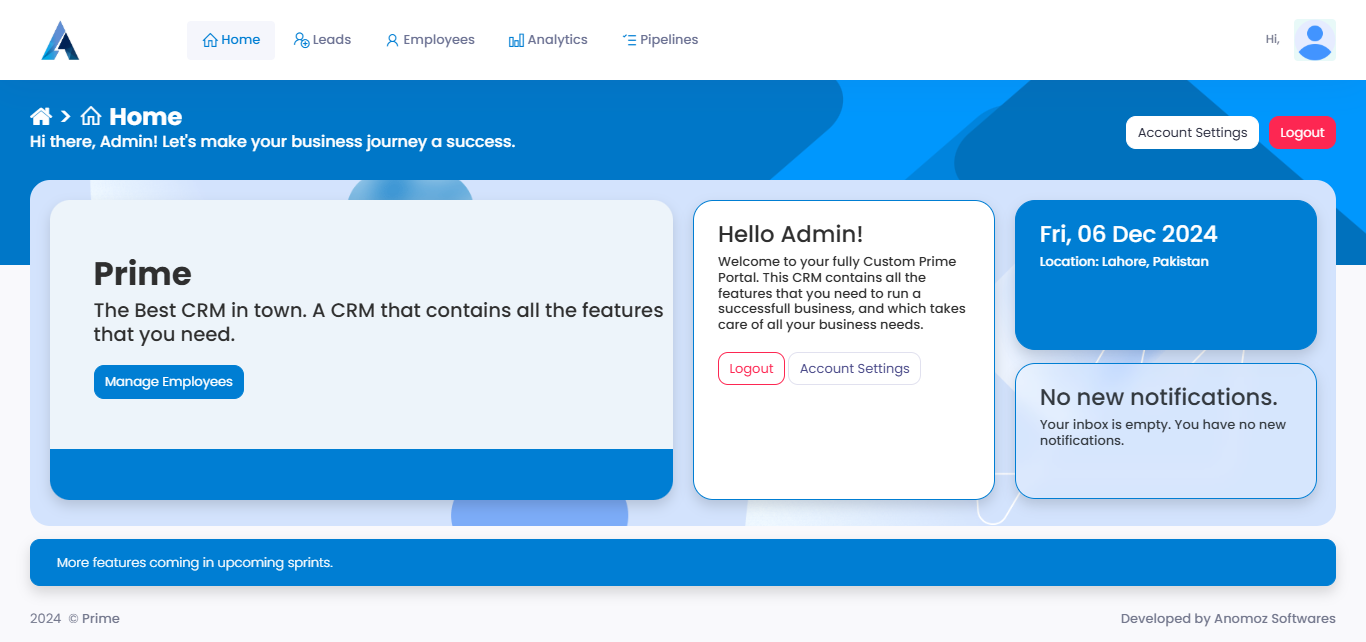1366x642 pixels.
Task: Open Account Settings from the top banner
Action: click(x=1192, y=133)
